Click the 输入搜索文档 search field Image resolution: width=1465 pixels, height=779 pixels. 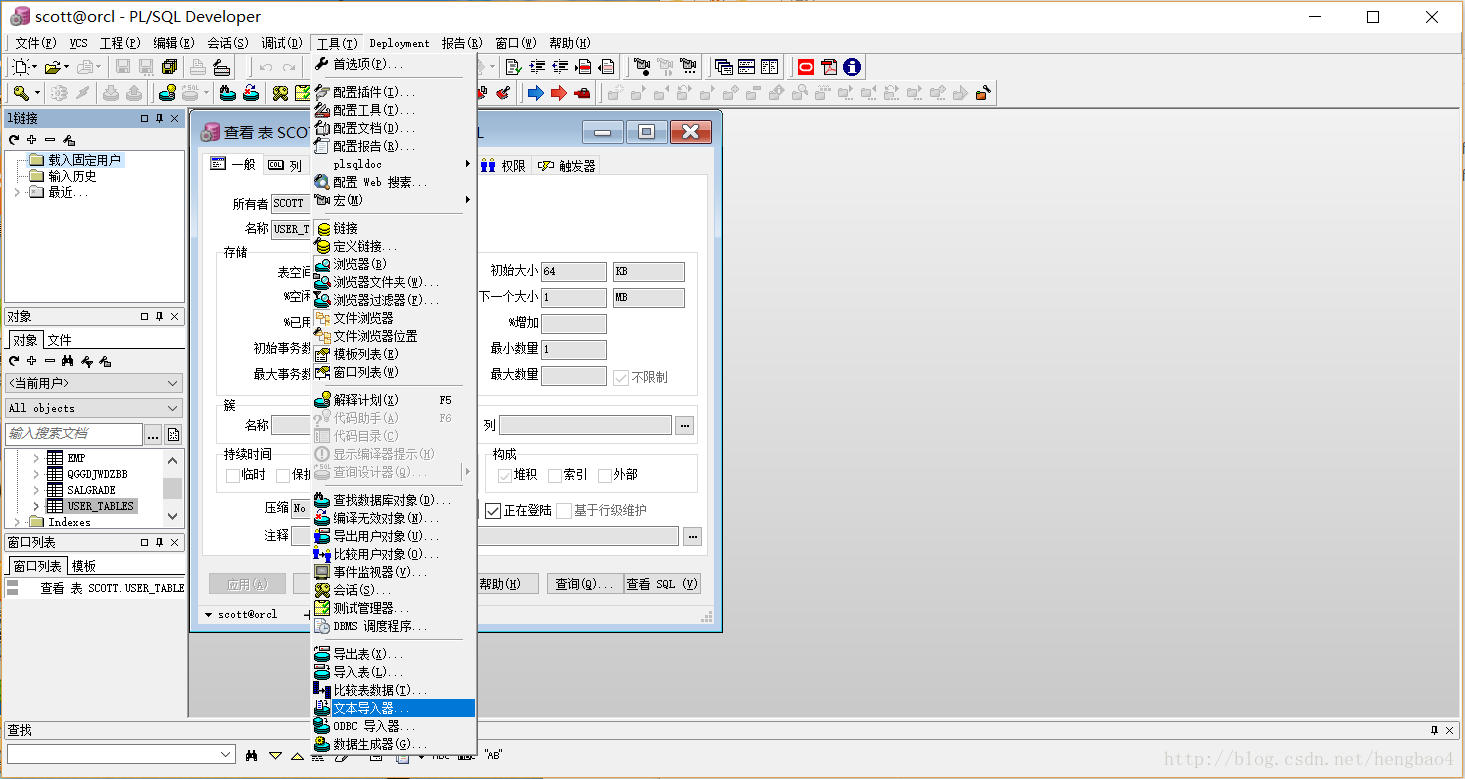coord(74,434)
